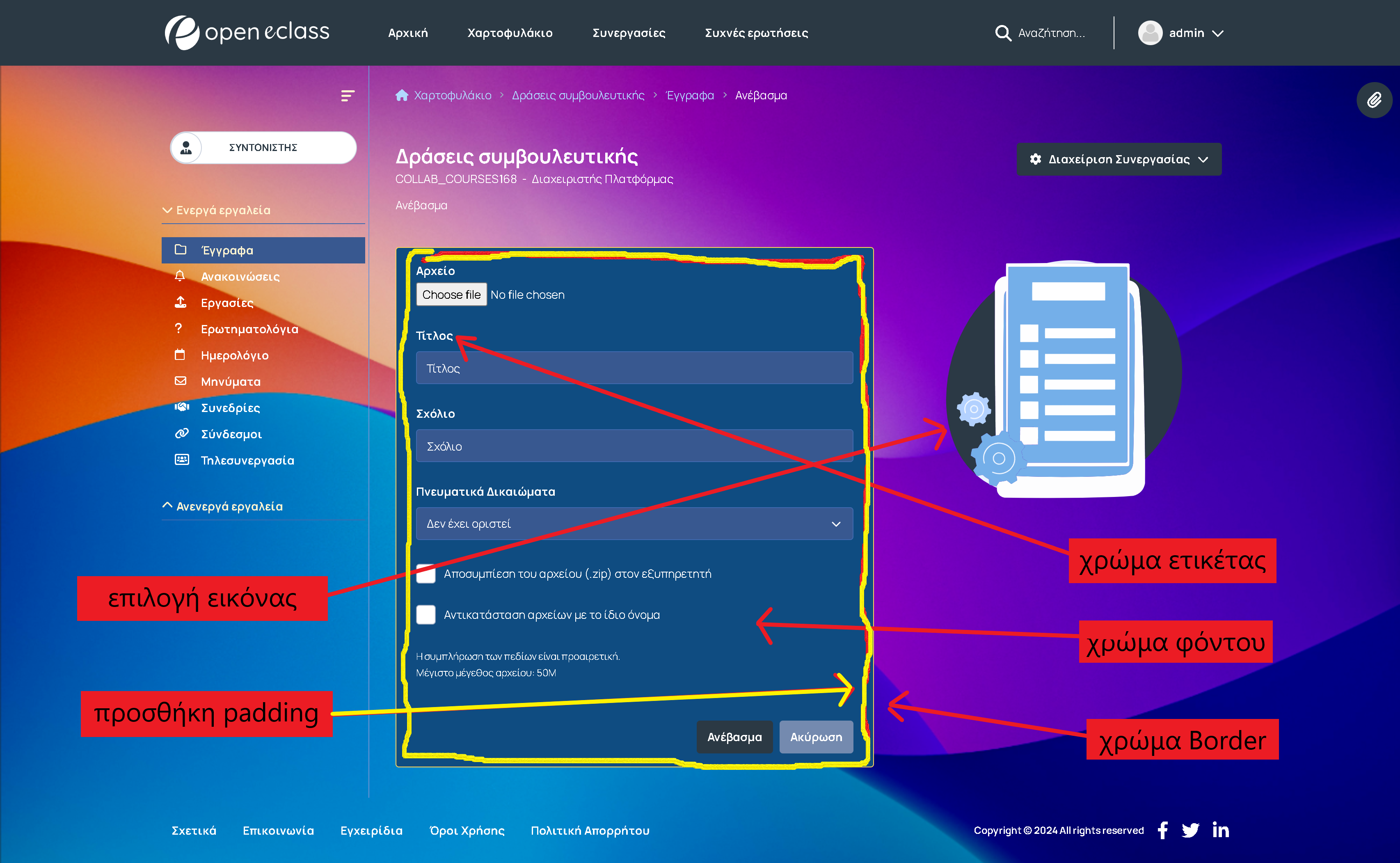Image resolution: width=1400 pixels, height=863 pixels.
Task: Click the COLLAB_COURSES168 course code text
Action: [x=456, y=179]
